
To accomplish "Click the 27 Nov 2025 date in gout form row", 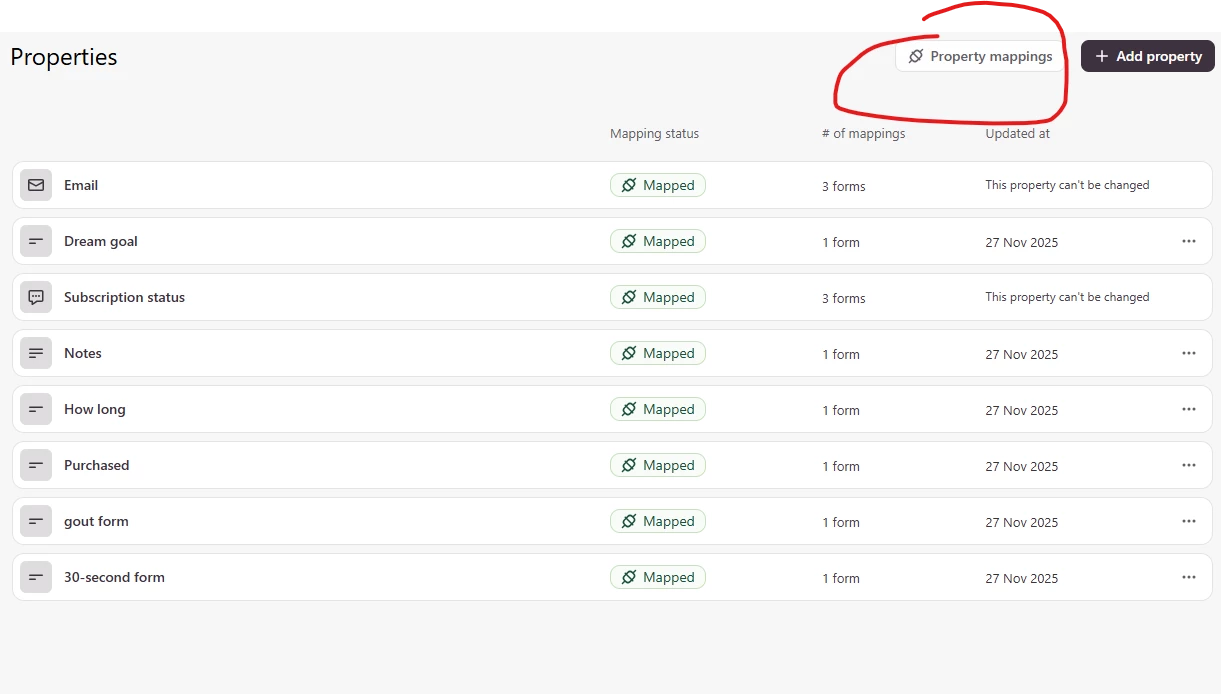I will click(x=1021, y=522).
